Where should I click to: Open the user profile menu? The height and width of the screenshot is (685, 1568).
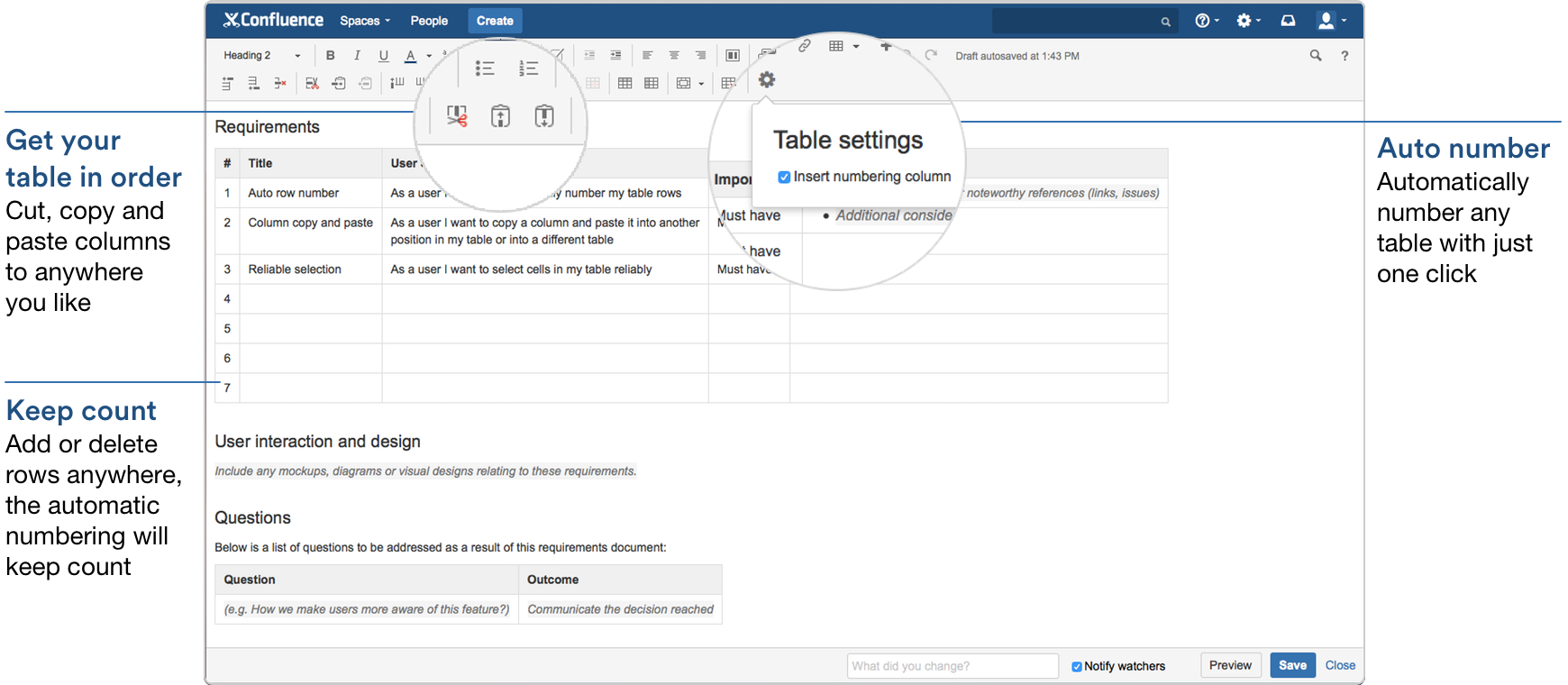(x=1331, y=21)
